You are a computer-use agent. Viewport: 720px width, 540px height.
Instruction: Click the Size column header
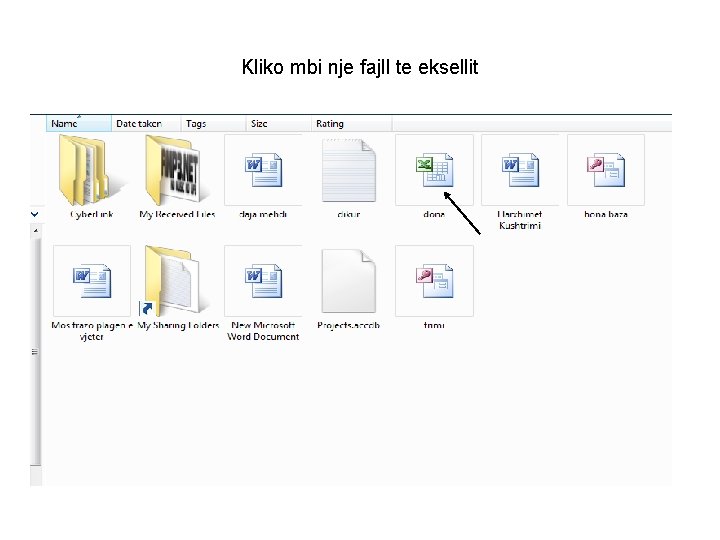[x=278, y=124]
